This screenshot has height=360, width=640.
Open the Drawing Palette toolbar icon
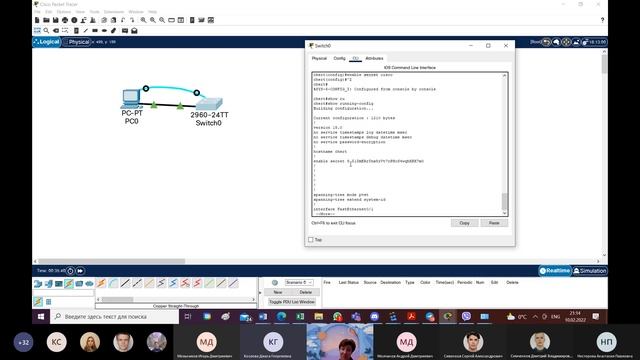171,20
